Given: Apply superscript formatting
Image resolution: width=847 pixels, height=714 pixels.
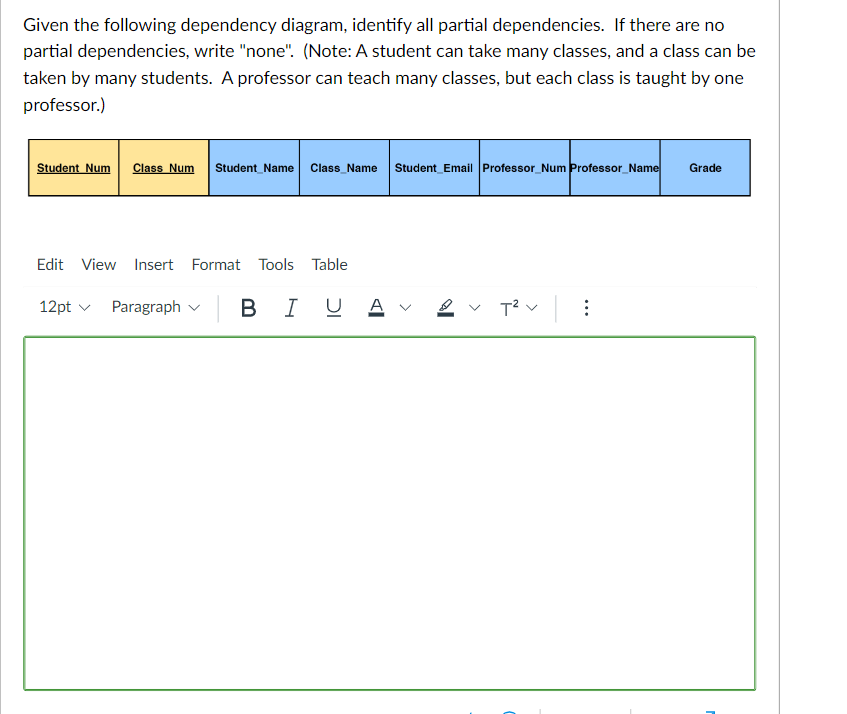Looking at the screenshot, I should pos(508,308).
